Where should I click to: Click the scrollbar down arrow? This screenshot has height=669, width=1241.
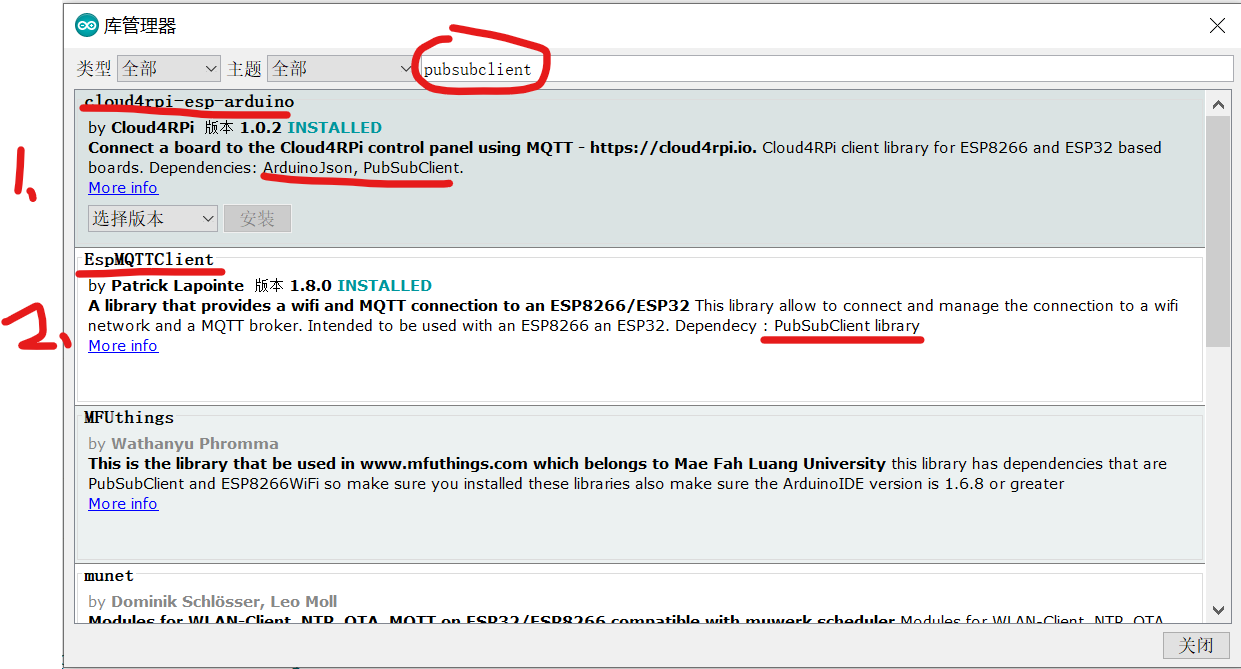tap(1217, 610)
